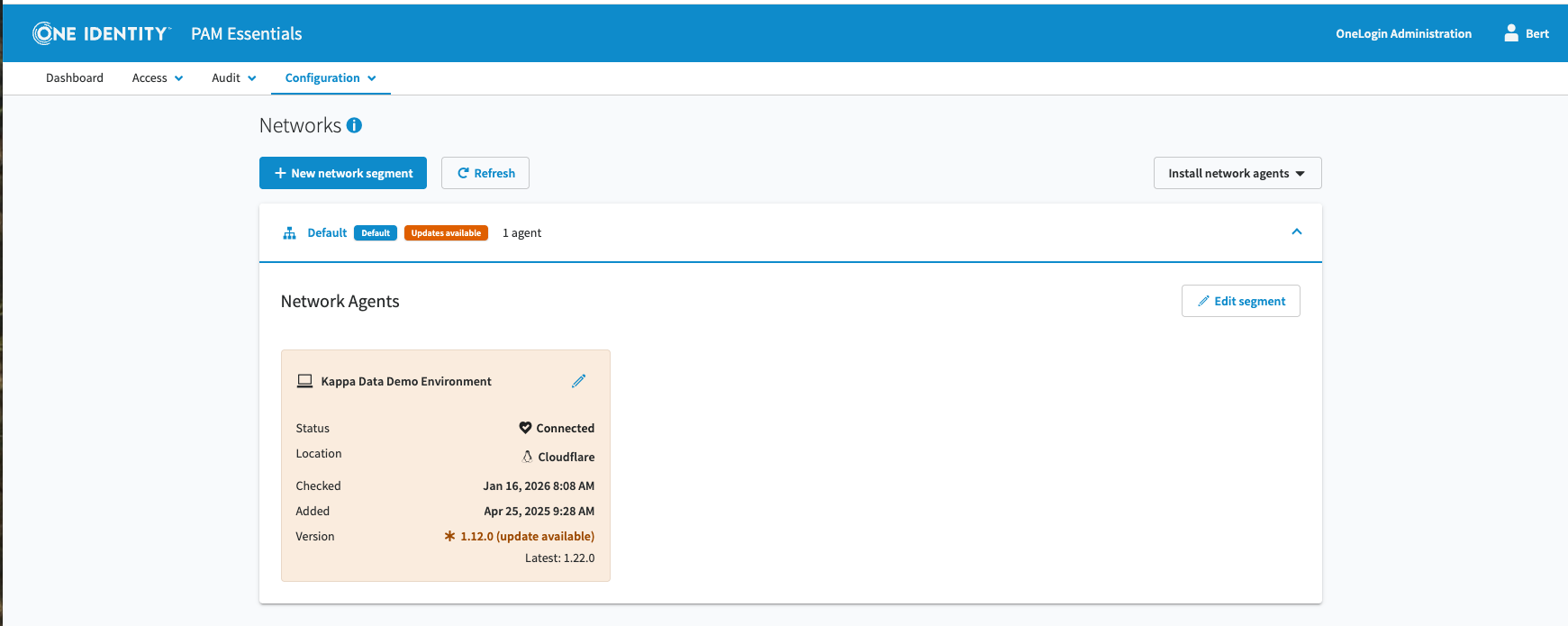Refresh the networks list
1568x626 pixels.
[x=485, y=173]
